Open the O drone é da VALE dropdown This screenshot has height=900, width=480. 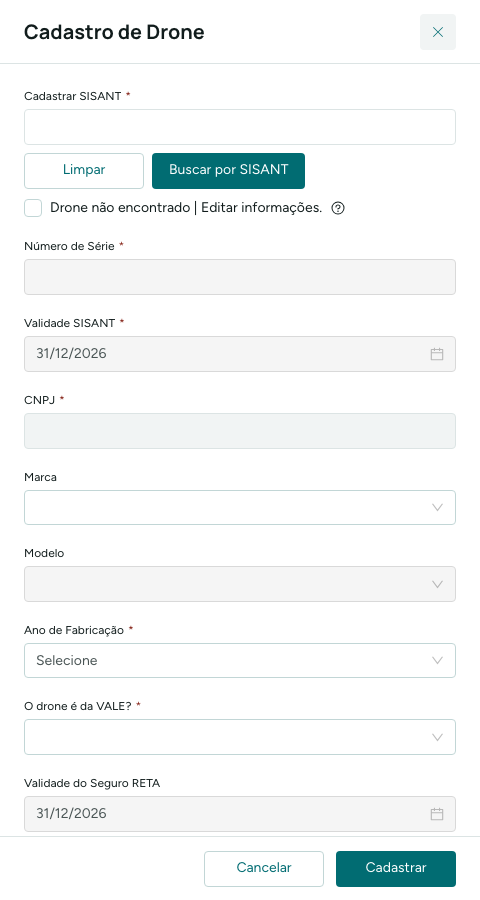[240, 737]
